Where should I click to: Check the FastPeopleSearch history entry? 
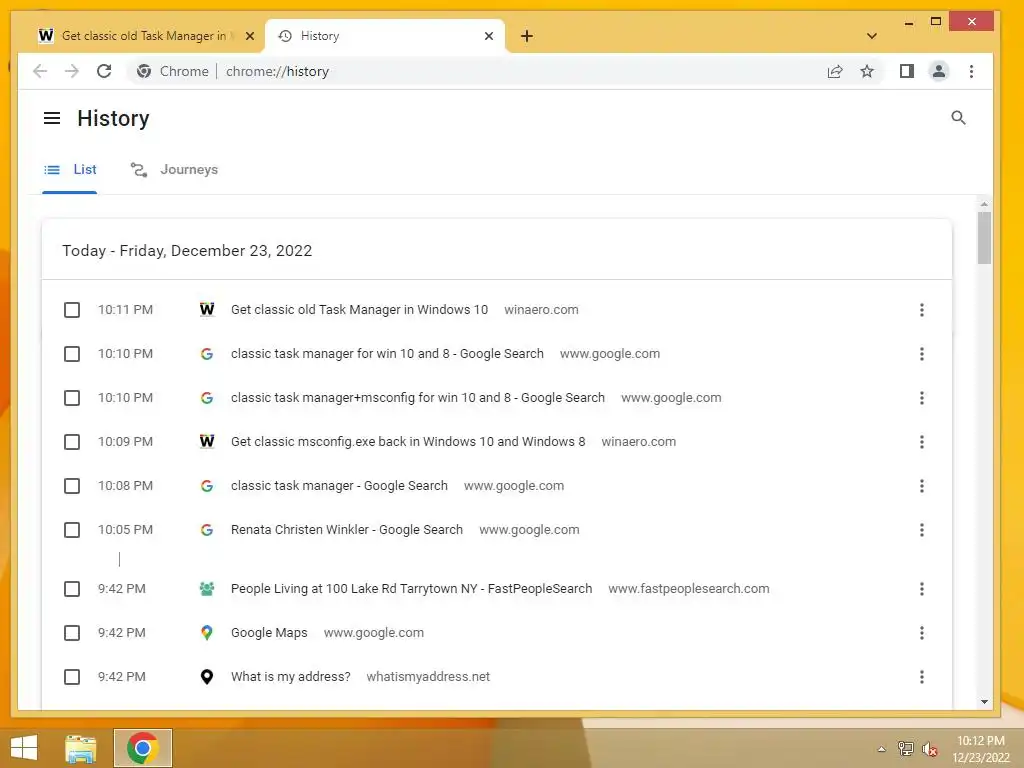tap(72, 589)
